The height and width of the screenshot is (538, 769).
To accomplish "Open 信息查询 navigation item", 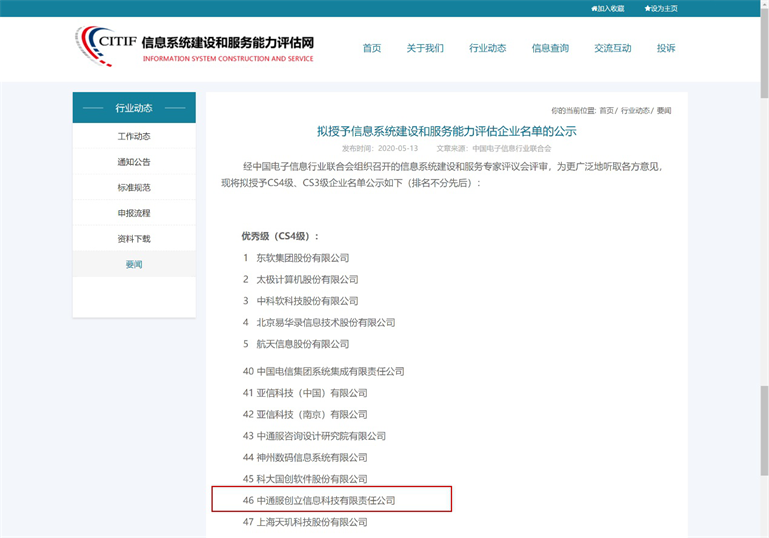I will tap(550, 48).
